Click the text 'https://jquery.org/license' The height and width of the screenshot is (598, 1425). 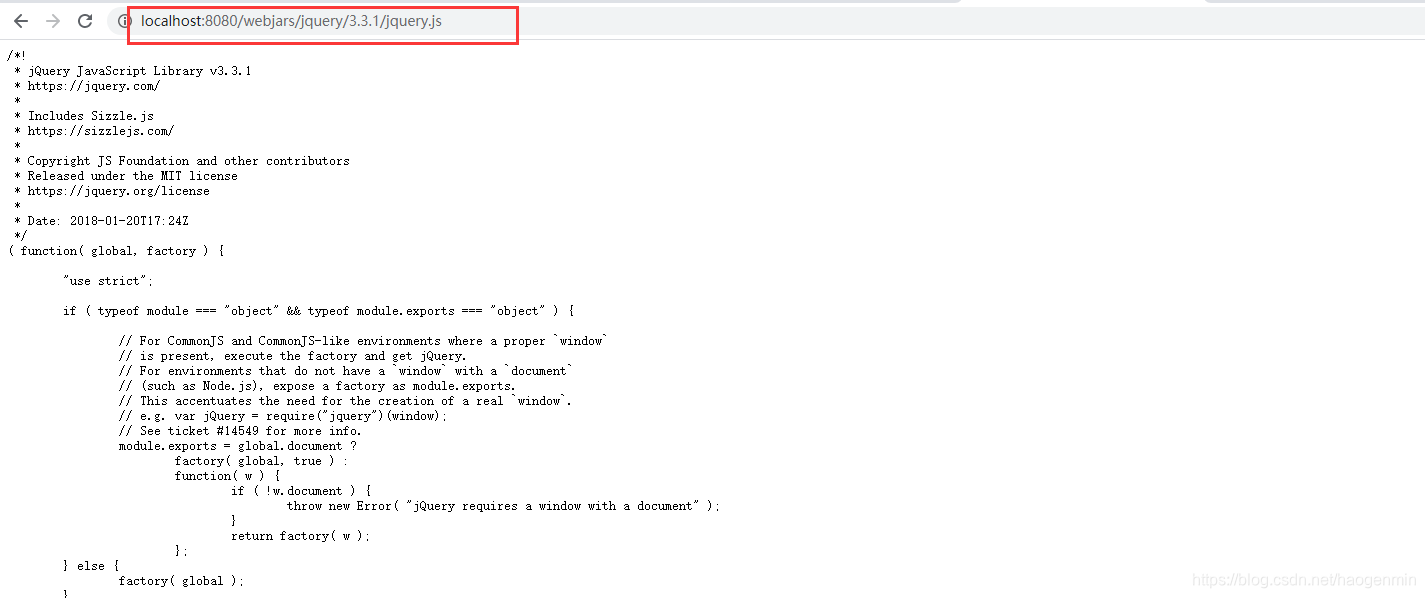(118, 191)
